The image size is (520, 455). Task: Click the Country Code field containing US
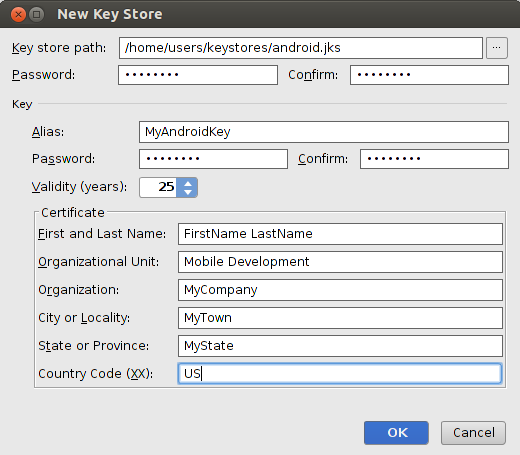(340, 374)
